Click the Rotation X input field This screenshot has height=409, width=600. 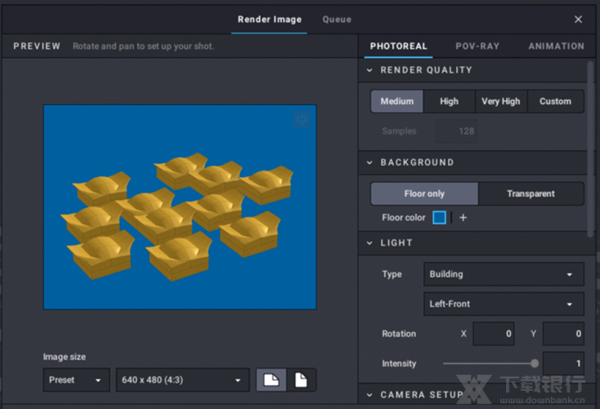click(x=493, y=334)
